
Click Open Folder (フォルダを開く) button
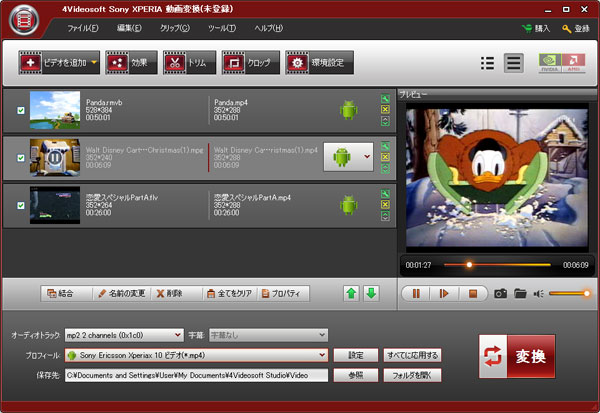(x=412, y=375)
